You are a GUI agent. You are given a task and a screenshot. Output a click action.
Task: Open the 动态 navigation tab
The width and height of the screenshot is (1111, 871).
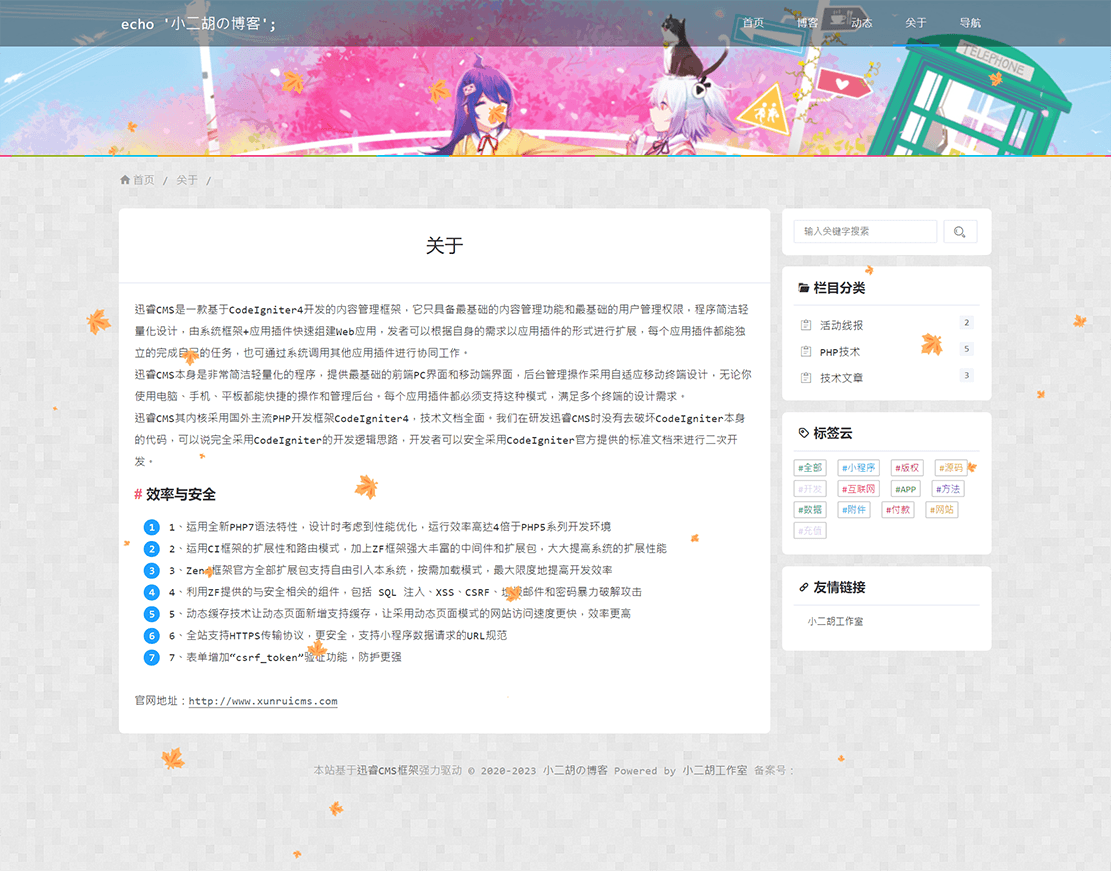tap(862, 23)
